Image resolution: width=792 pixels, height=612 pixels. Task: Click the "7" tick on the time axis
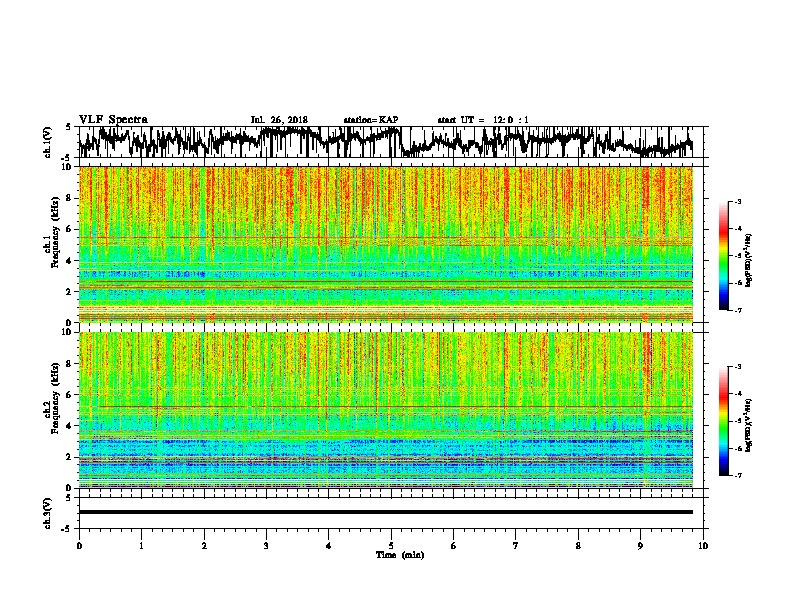click(515, 546)
